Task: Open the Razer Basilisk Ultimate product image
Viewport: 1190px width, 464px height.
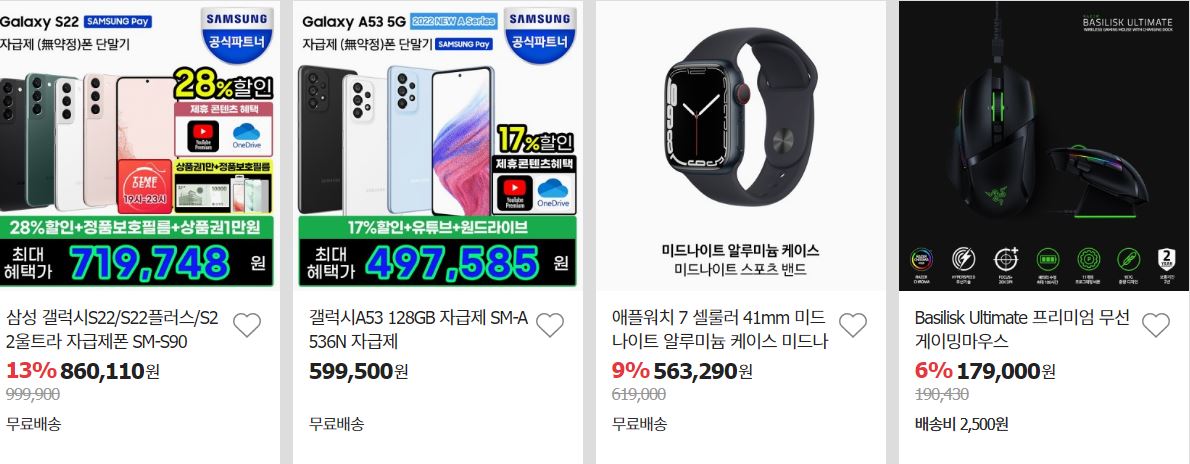Action: click(1044, 145)
